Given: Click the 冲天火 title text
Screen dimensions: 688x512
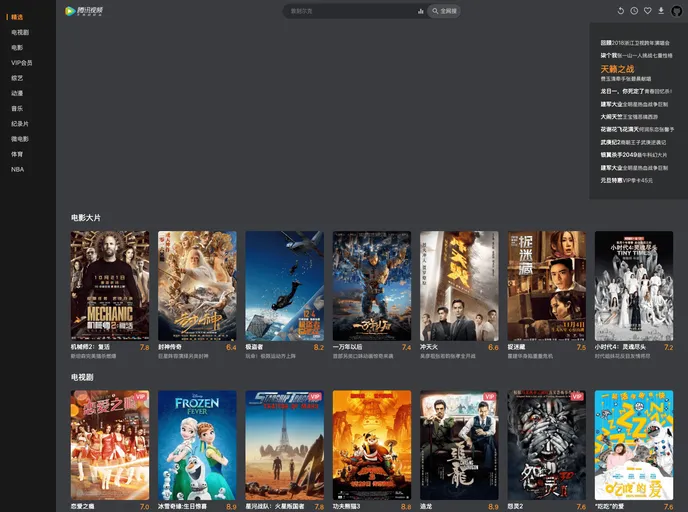Looking at the screenshot, I should click(x=429, y=347).
